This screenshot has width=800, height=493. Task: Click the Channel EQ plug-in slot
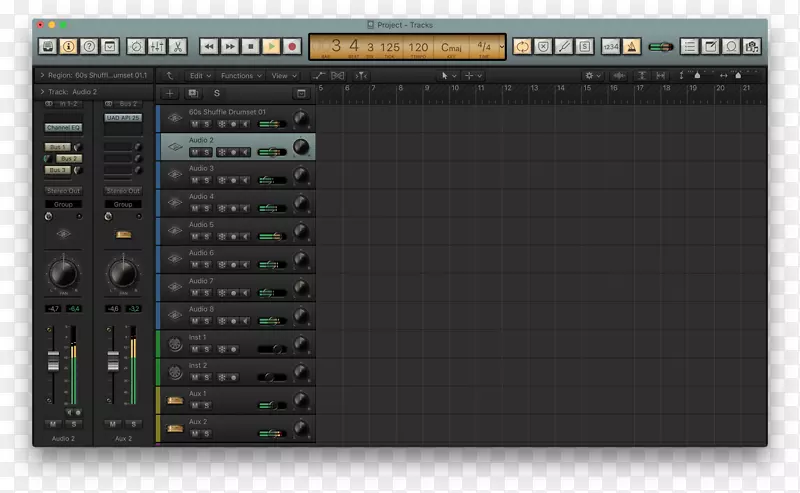click(63, 128)
